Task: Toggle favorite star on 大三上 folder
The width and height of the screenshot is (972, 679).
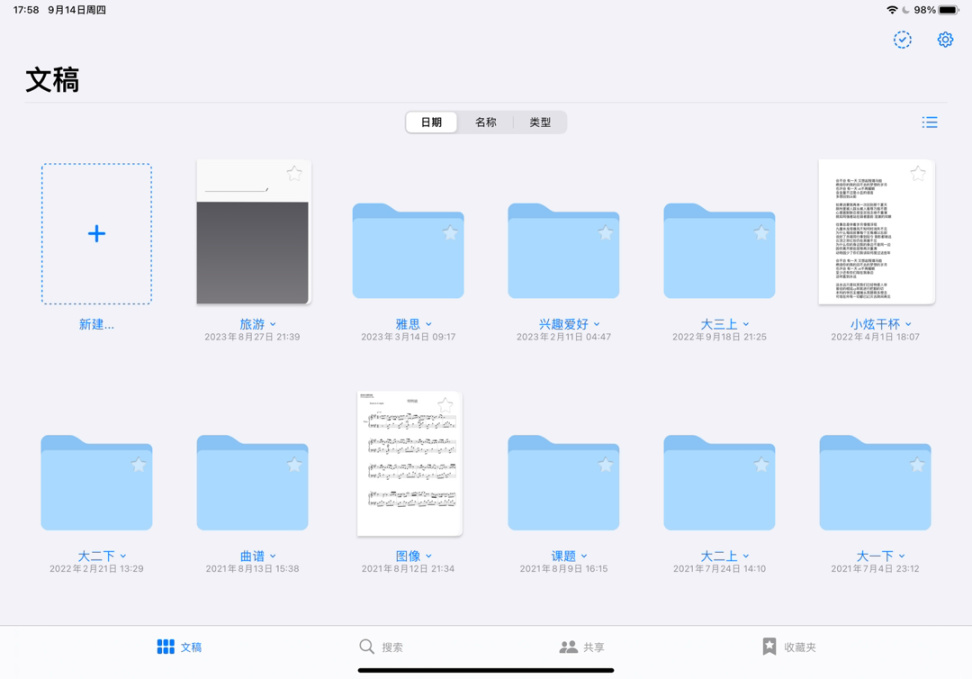Action: pyautogui.click(x=761, y=233)
